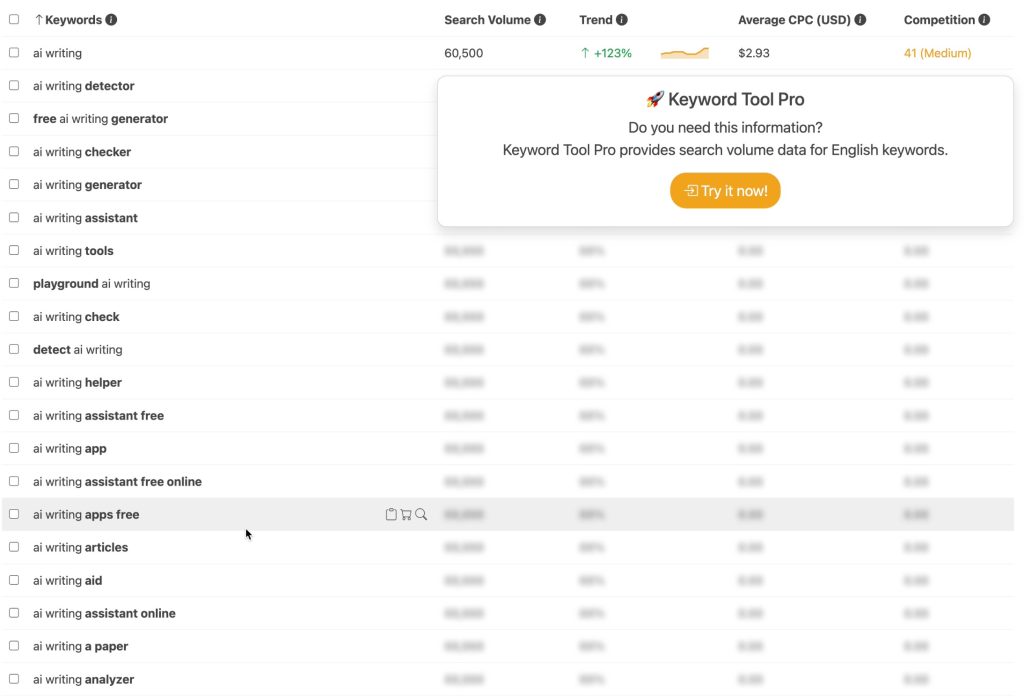Click the 'playground ai writing' keyword
The image size is (1024, 700).
click(91, 284)
